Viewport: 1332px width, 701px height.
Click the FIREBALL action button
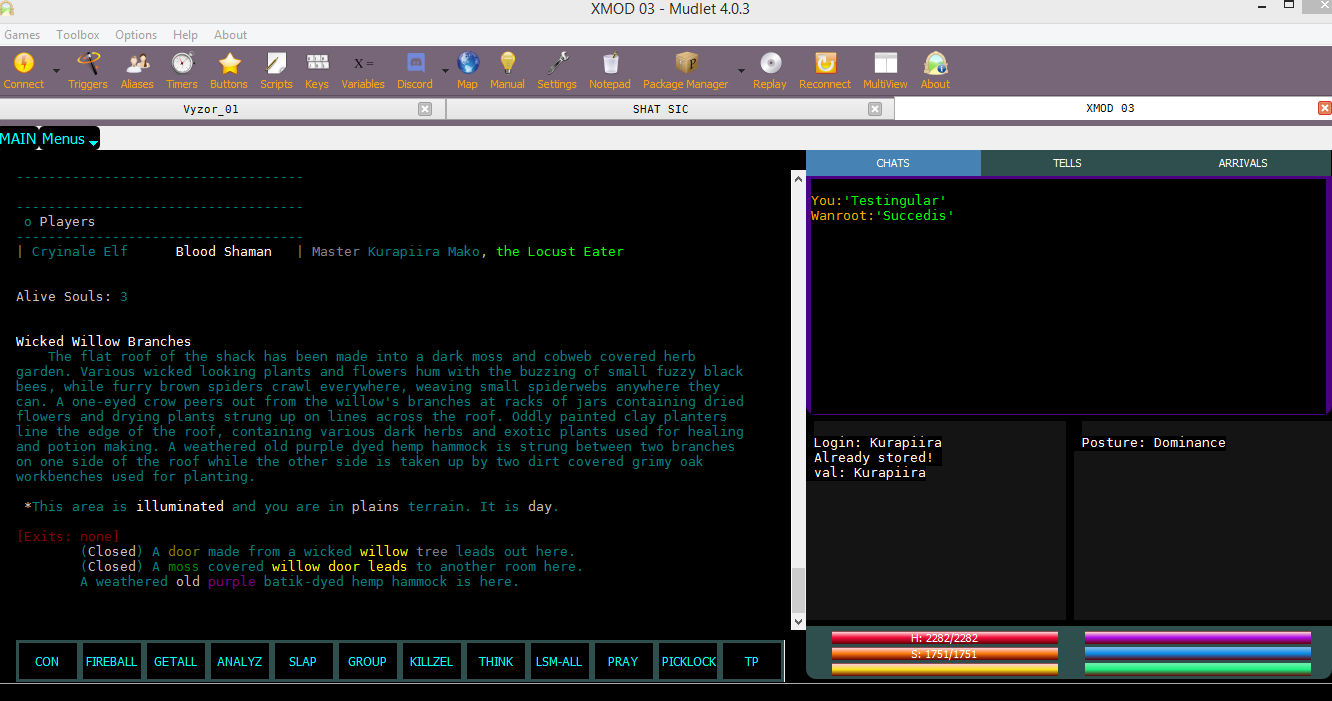tap(111, 661)
